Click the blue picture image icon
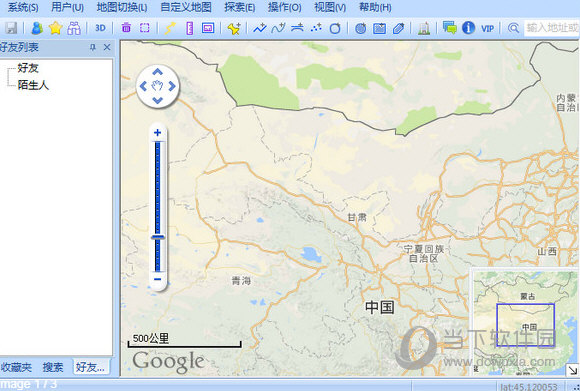Screen dimensions: 580x391 (379, 28)
